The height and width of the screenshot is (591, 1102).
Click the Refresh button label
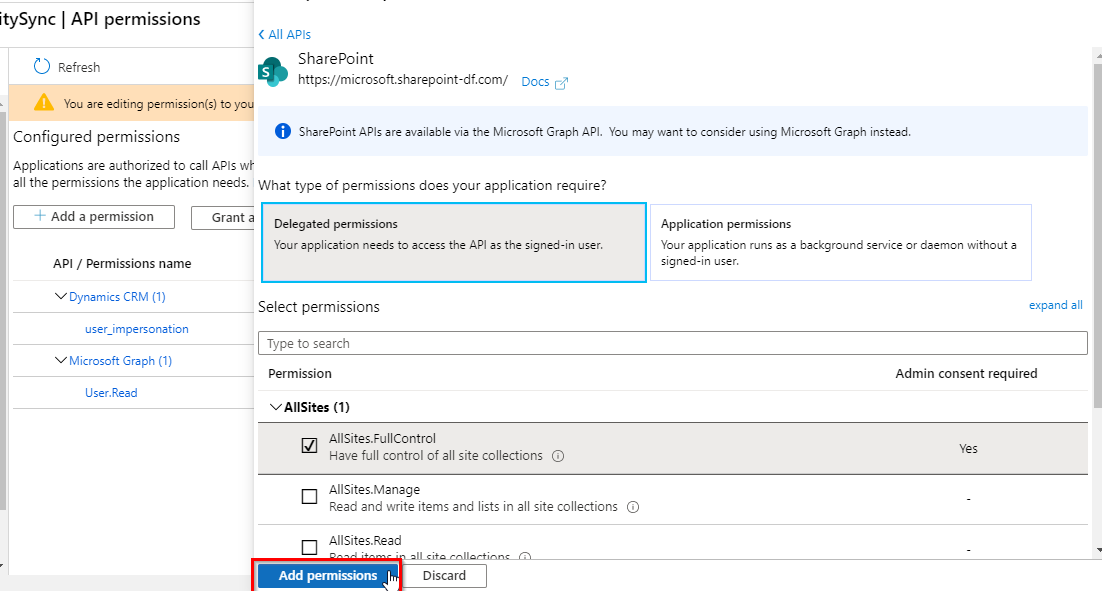tap(79, 67)
